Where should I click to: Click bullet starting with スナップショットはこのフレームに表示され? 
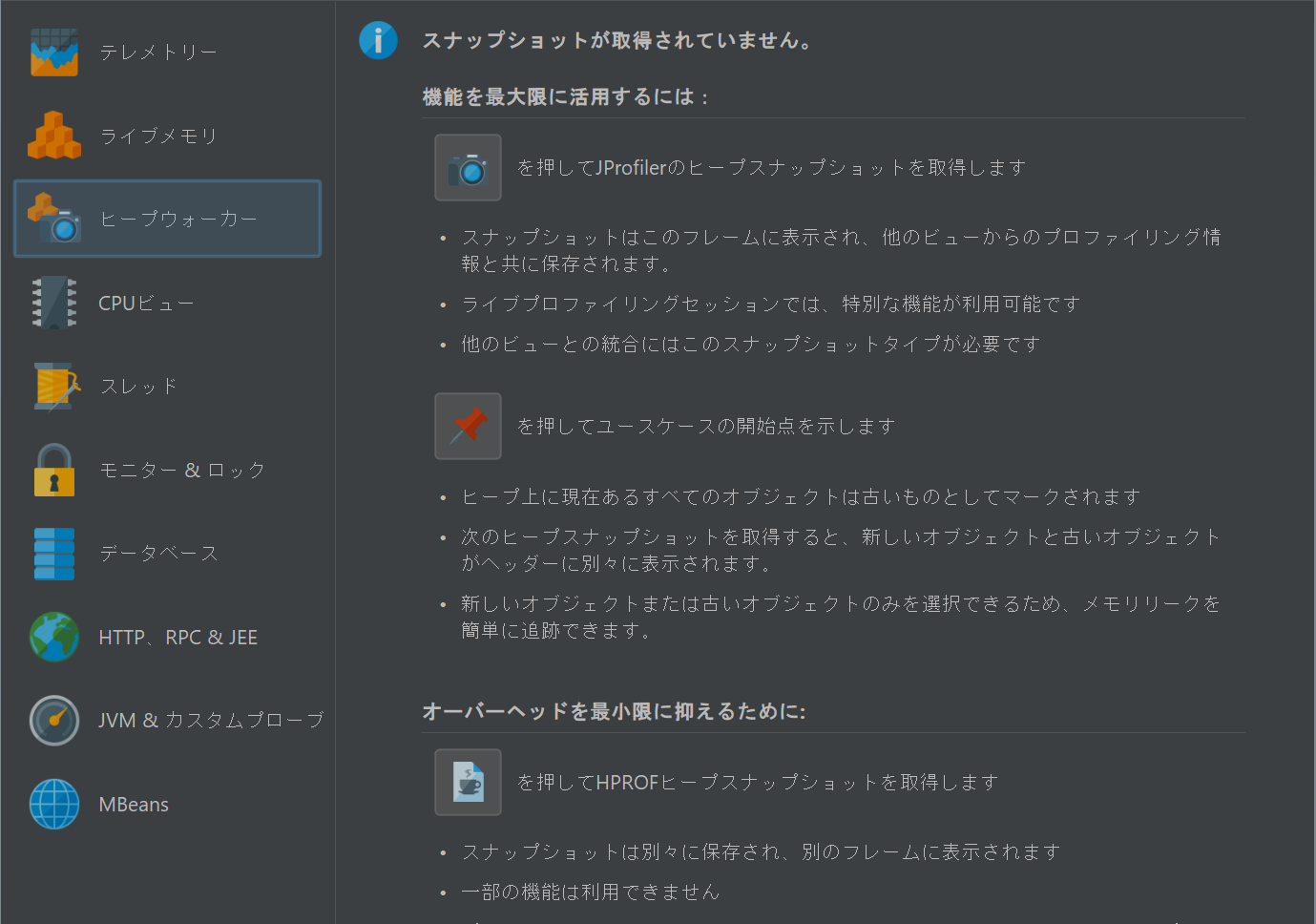[841, 250]
